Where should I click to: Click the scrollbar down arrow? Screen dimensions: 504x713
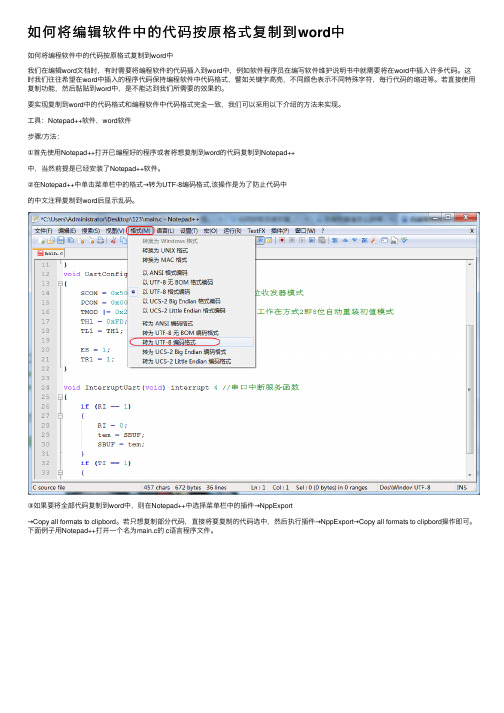(470, 475)
